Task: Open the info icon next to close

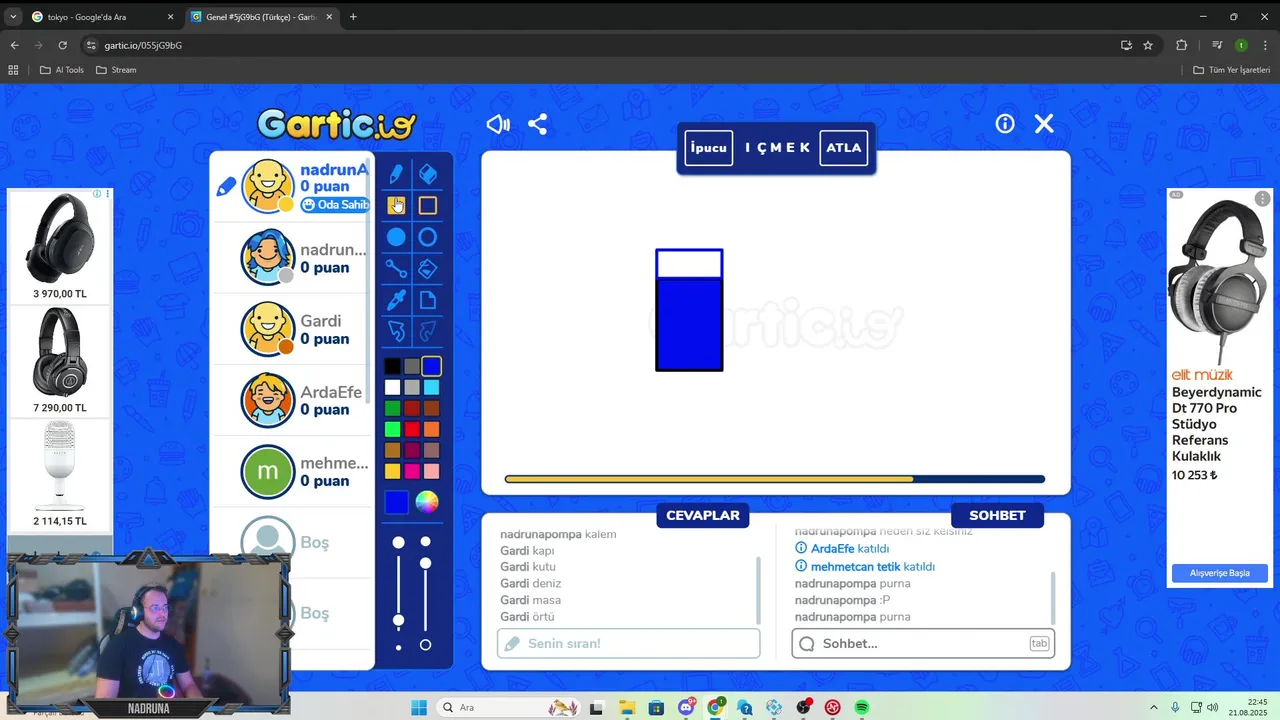Action: tap(1005, 124)
